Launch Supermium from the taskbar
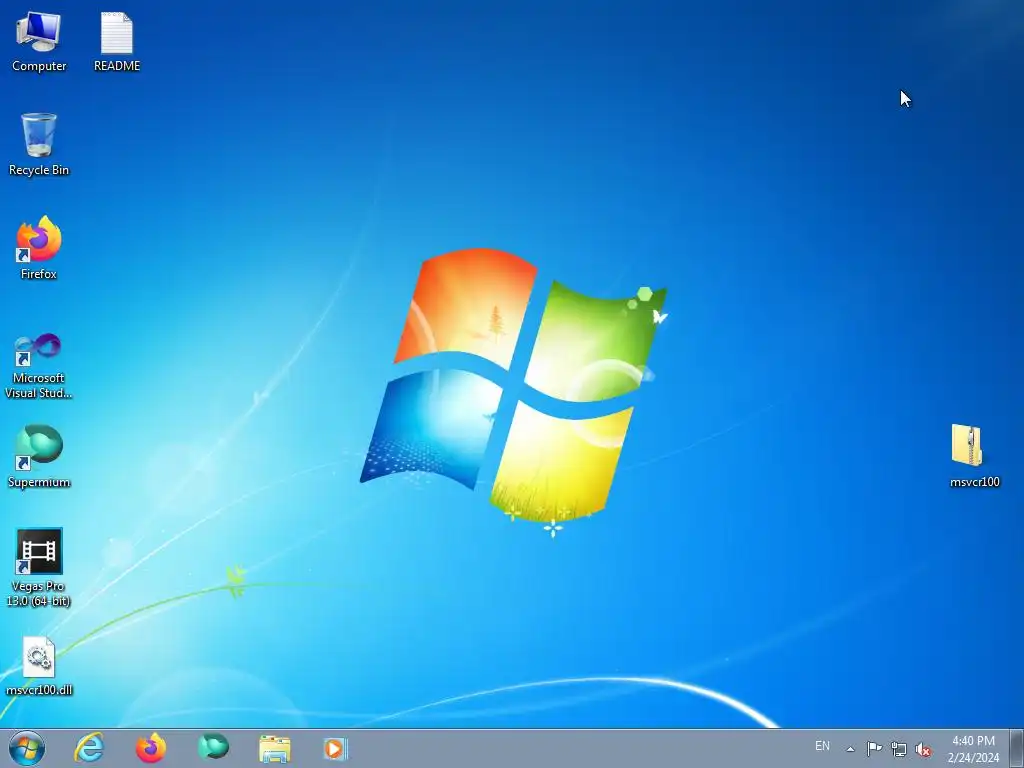The image size is (1024, 768). coord(213,748)
